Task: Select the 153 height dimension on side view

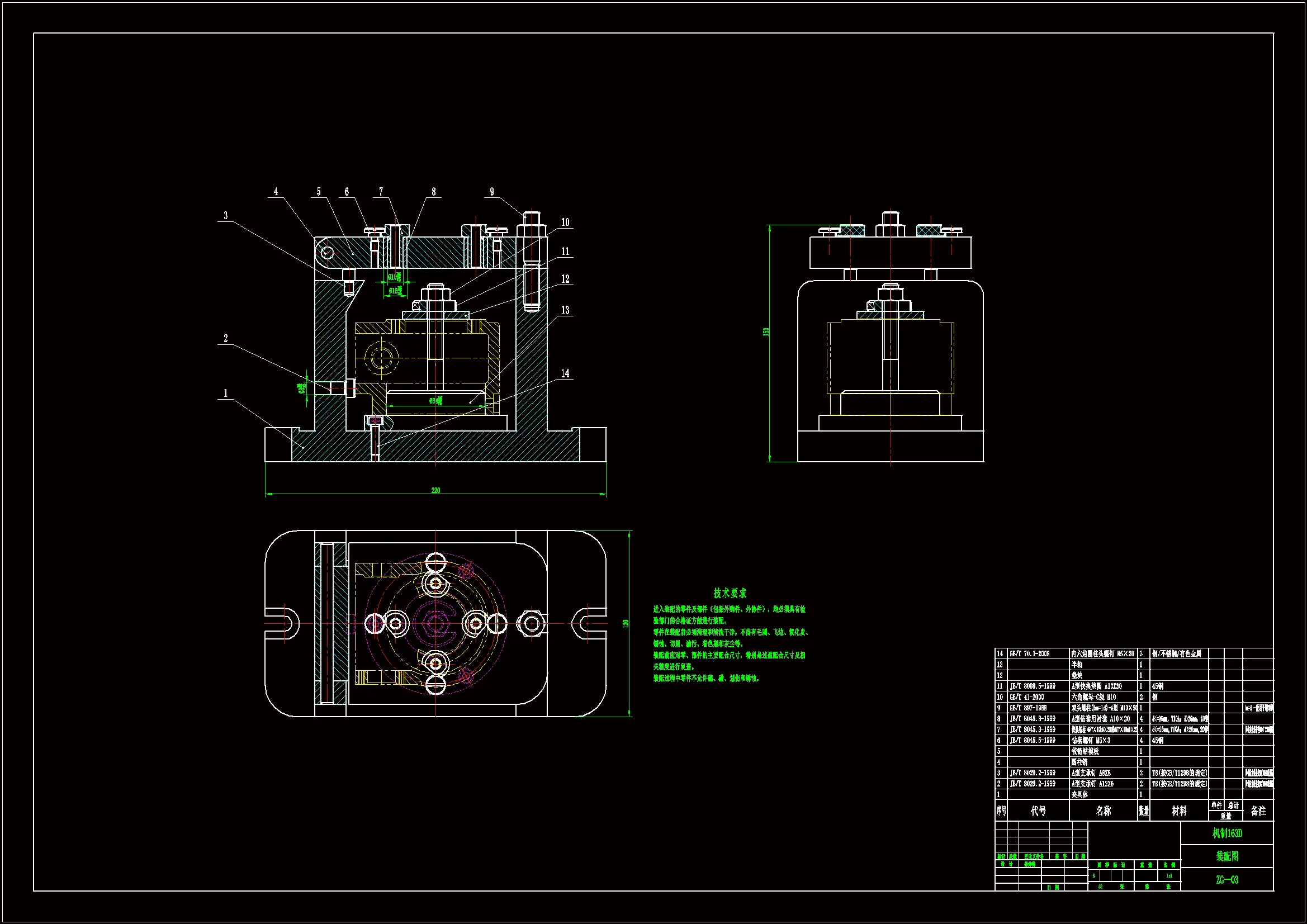Action: coord(766,331)
